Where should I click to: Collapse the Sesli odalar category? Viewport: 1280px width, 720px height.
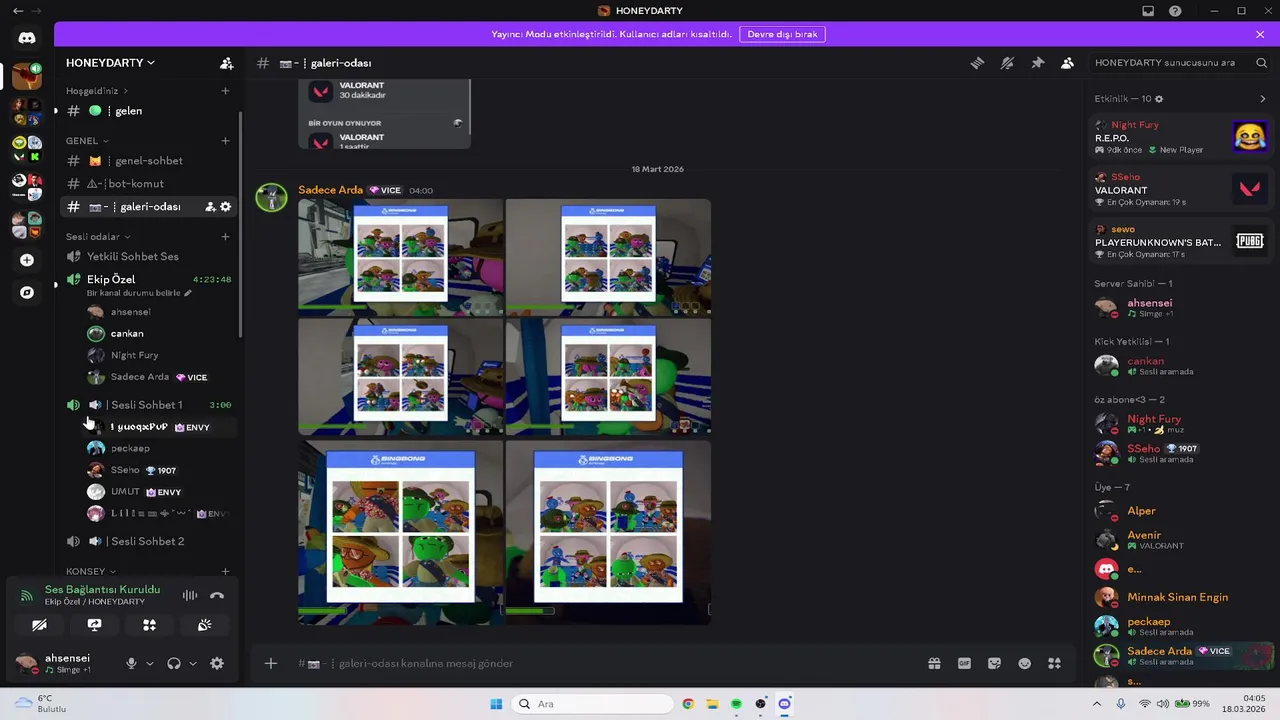98,237
